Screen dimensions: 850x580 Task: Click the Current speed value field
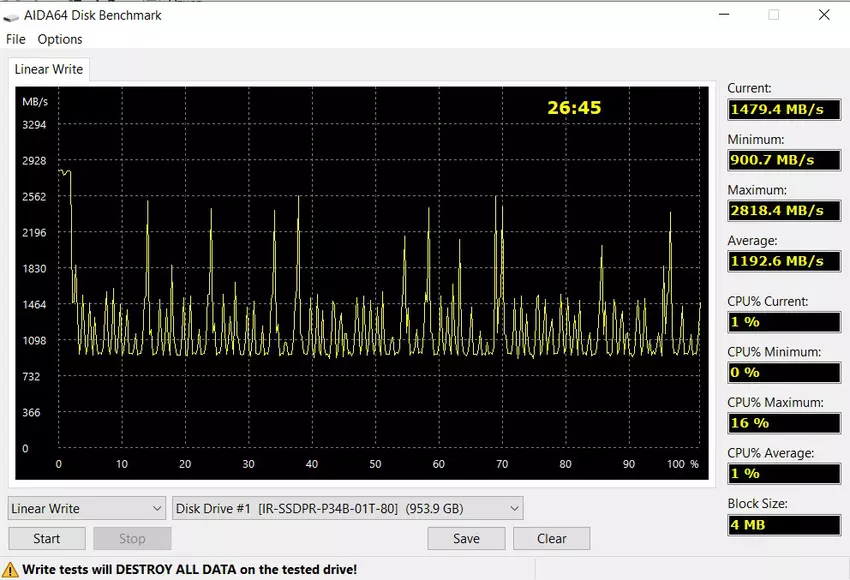(783, 109)
